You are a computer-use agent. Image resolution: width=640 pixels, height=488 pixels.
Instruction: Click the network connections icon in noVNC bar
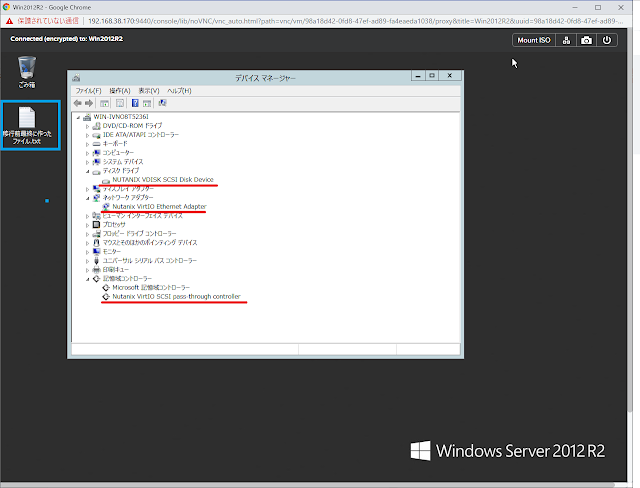(566, 40)
